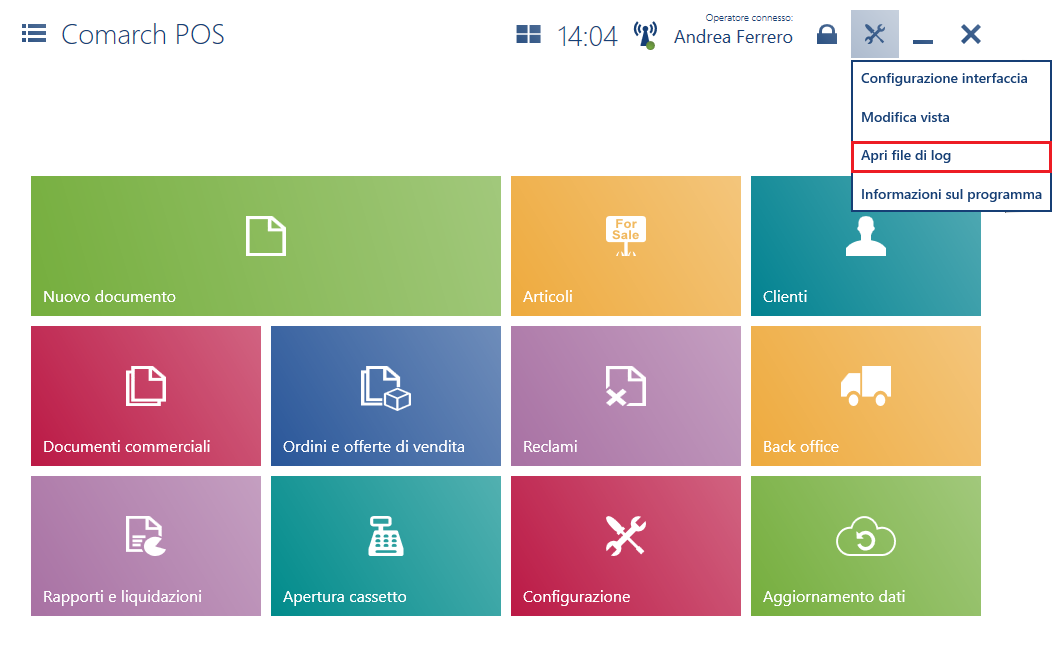This screenshot has height=648, width=1054.
Task: Click the crossed document icon on Reclami
Action: (x=626, y=387)
